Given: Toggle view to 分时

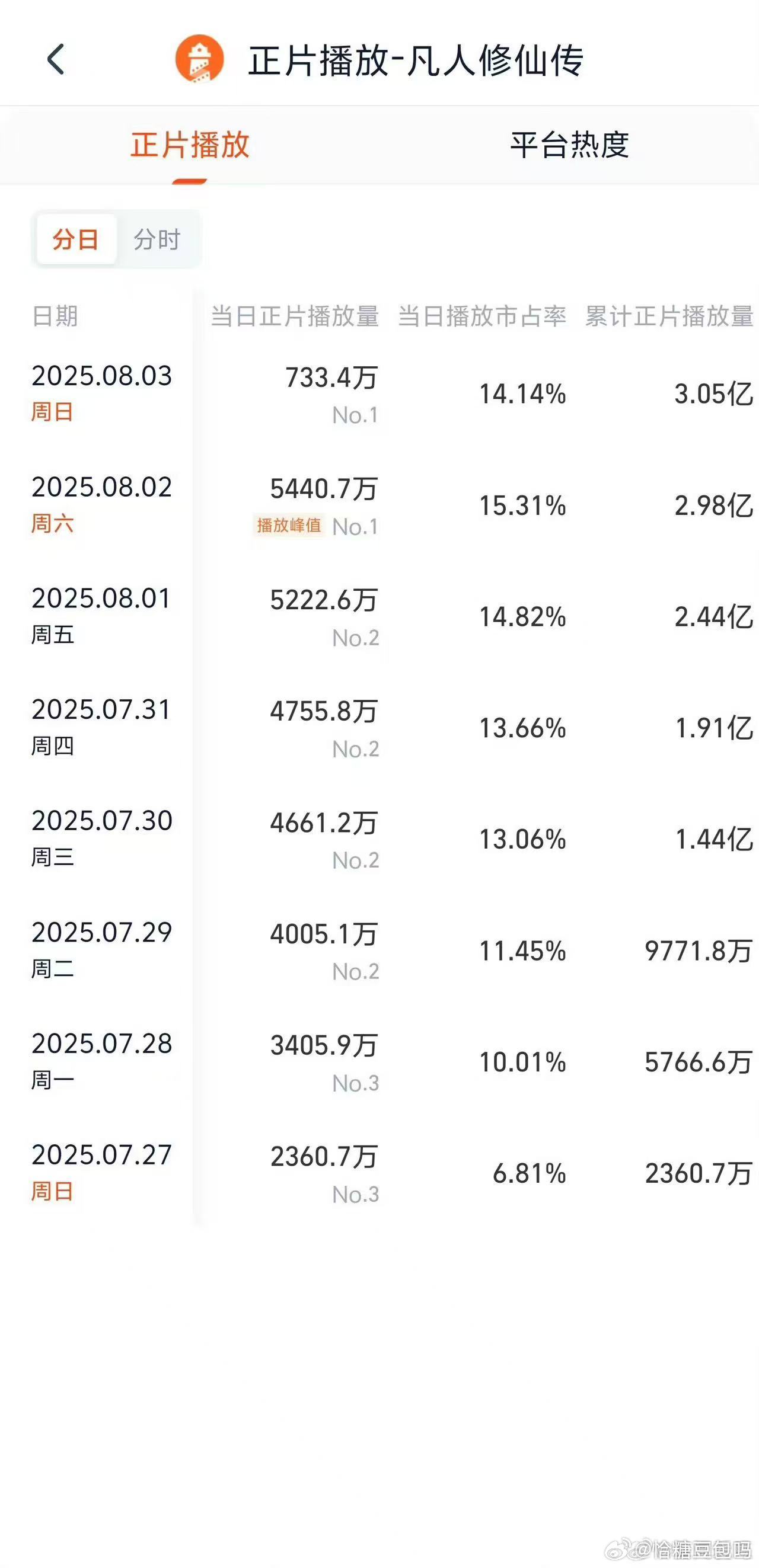Looking at the screenshot, I should point(157,239).
